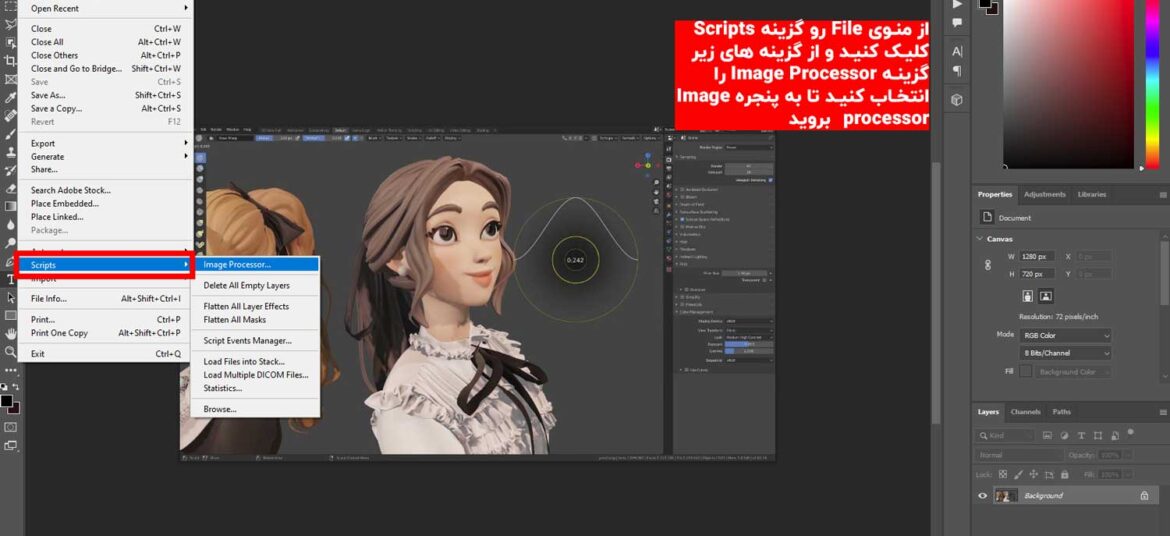
Task: Toggle the layer filtering switch
Action: (x=1131, y=432)
